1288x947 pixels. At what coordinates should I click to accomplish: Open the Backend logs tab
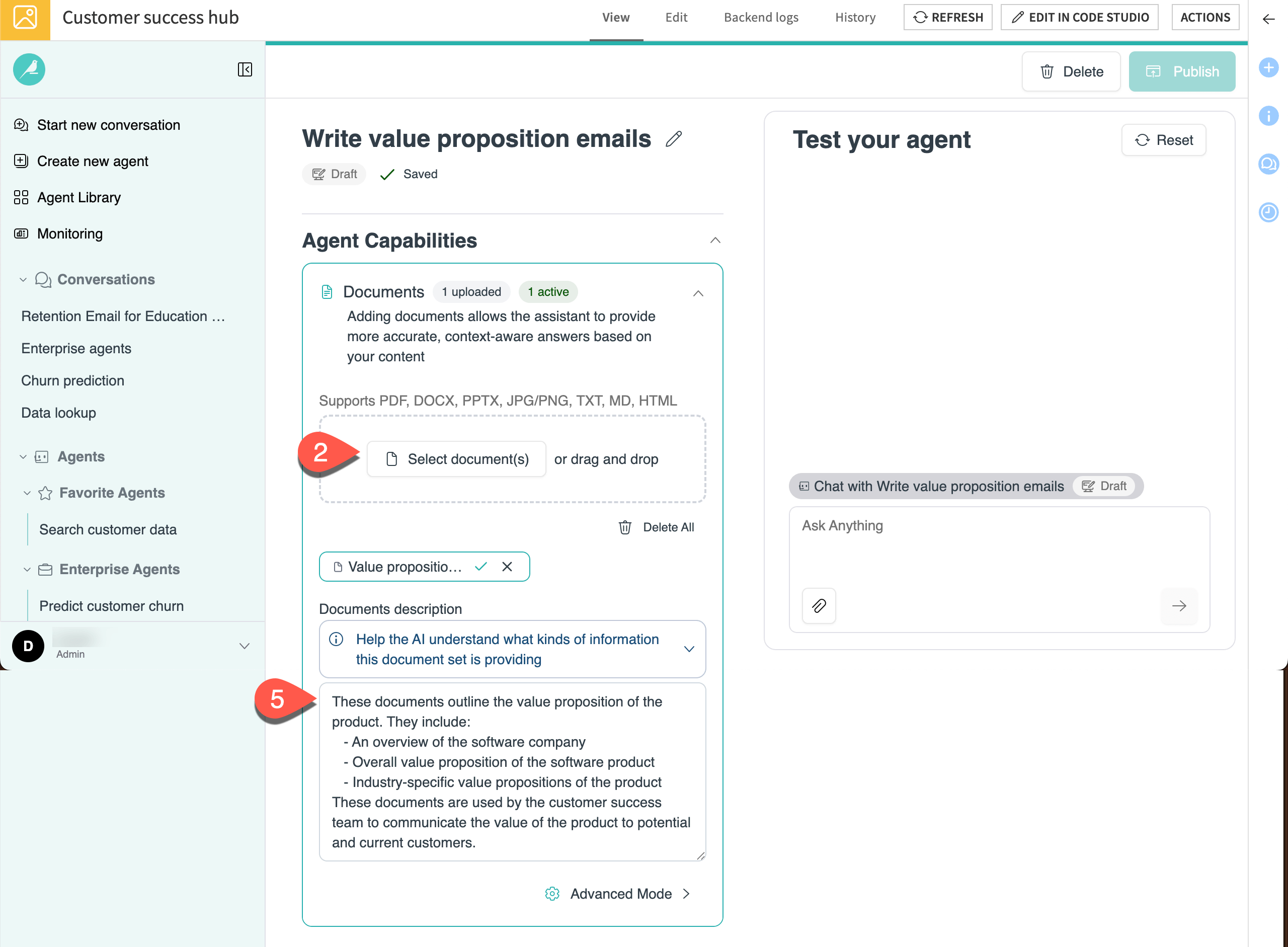coord(761,17)
